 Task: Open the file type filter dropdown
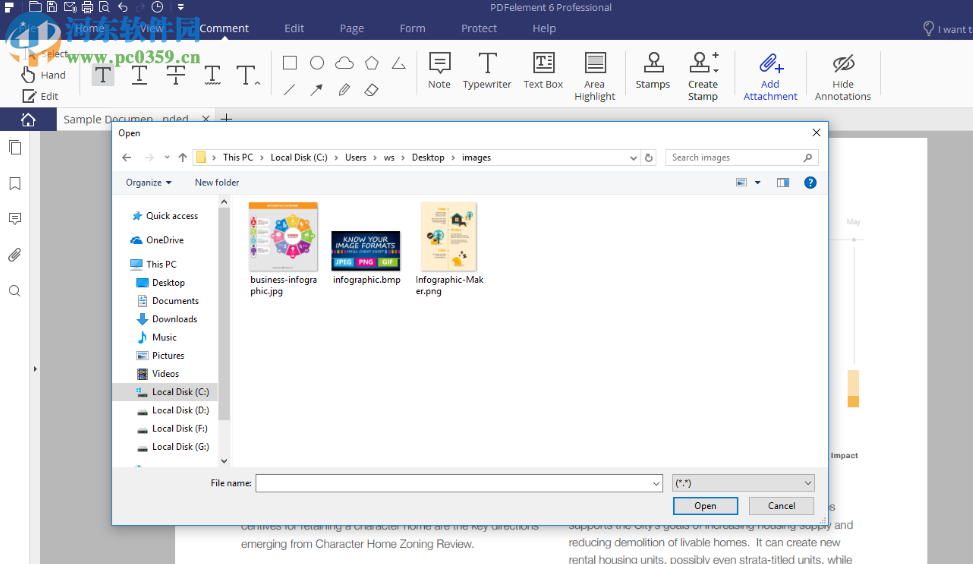click(x=743, y=483)
